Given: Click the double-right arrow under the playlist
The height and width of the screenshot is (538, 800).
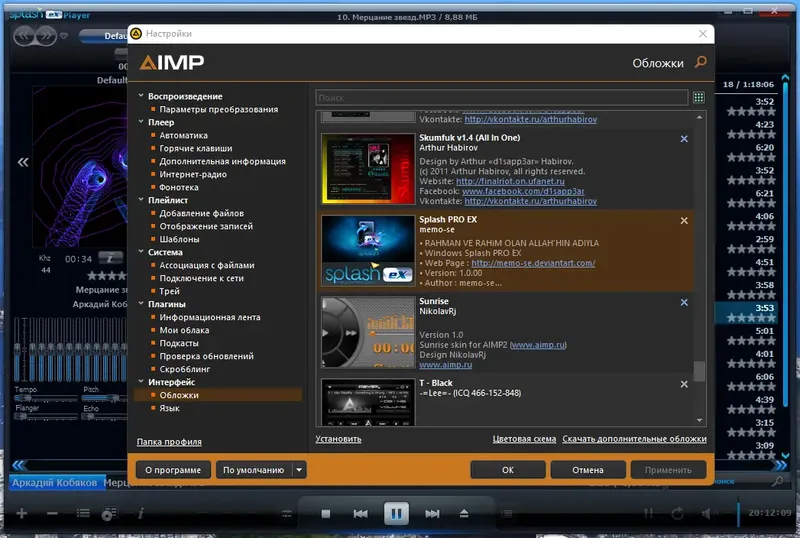Looking at the screenshot, I should (781, 465).
